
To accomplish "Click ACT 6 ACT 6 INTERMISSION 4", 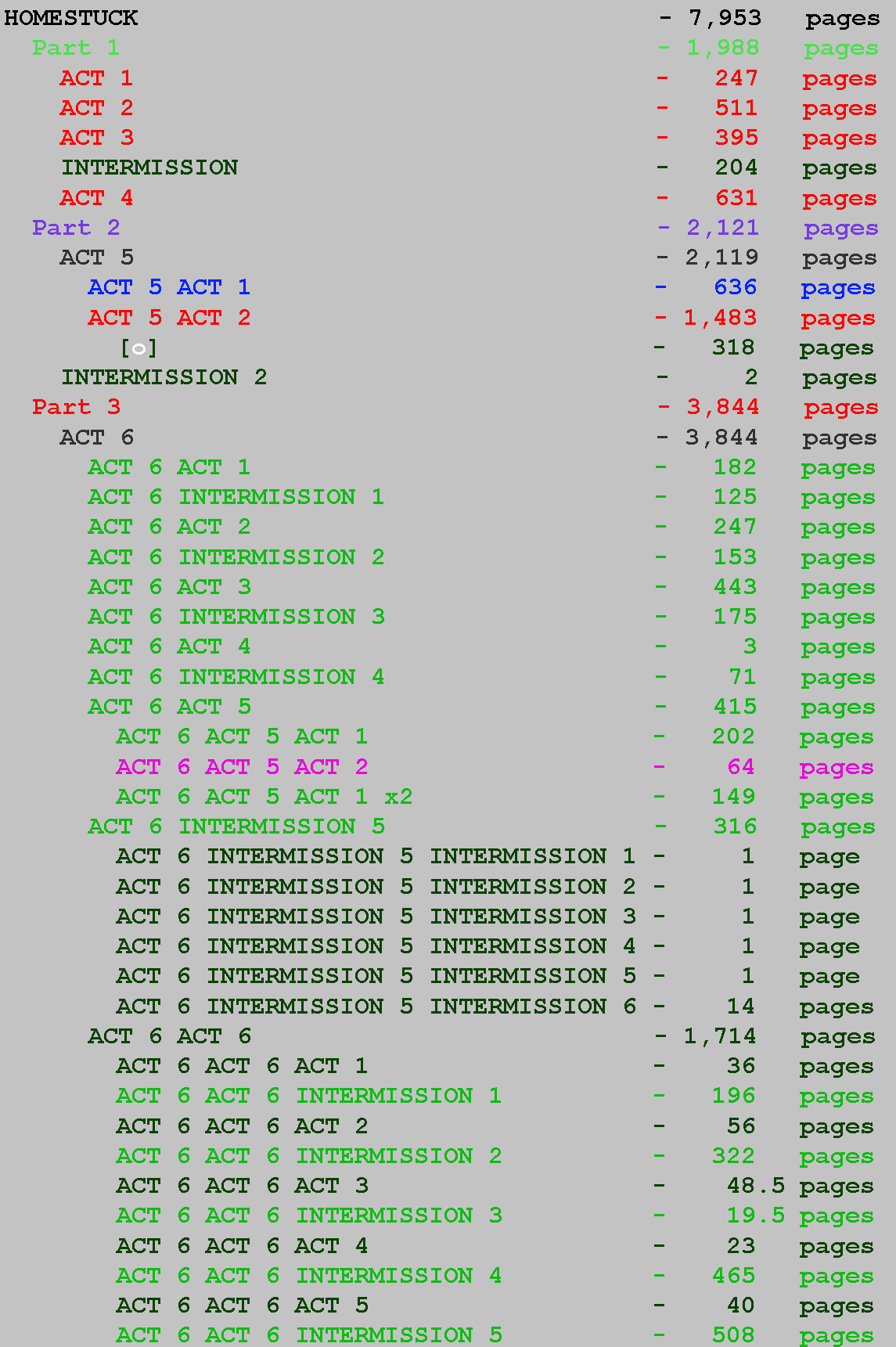I will click(x=308, y=1276).
